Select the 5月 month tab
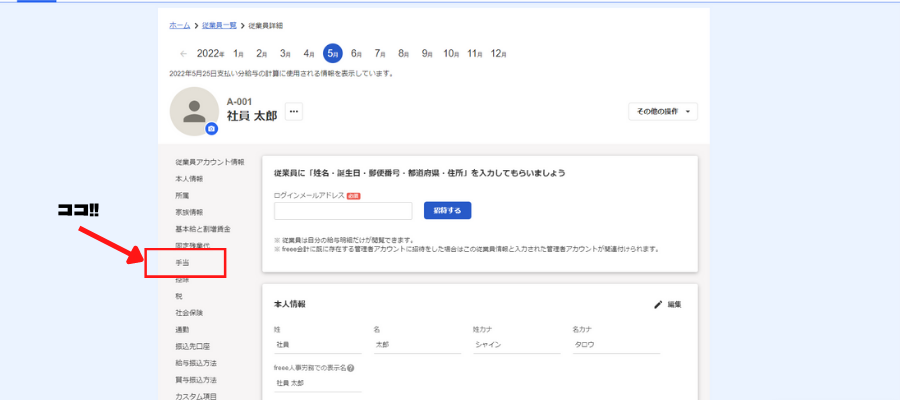Viewport: 900px width, 400px height. (332, 54)
